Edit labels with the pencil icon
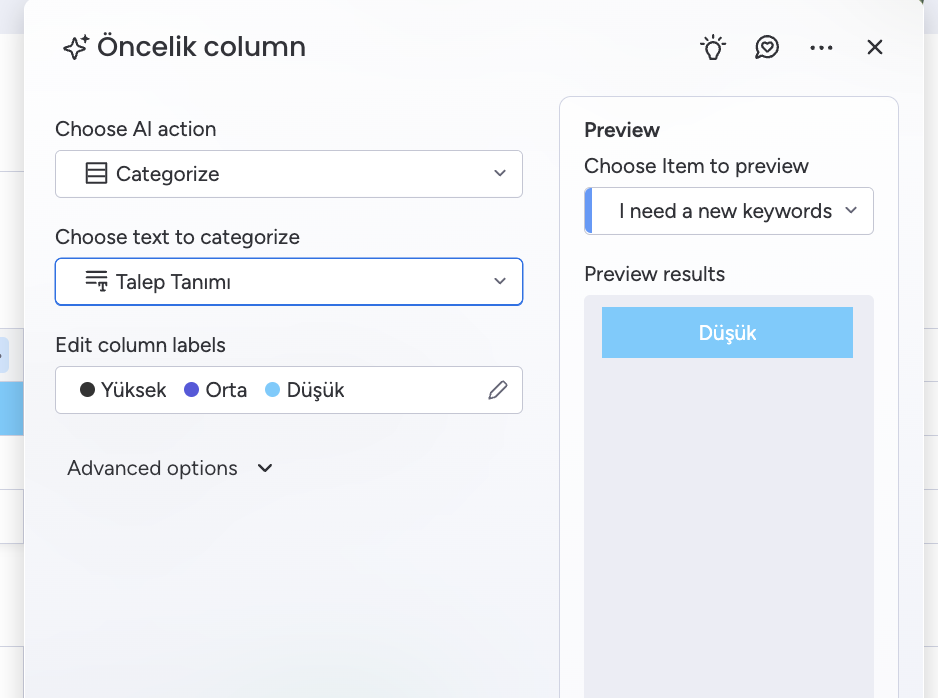 tap(498, 390)
